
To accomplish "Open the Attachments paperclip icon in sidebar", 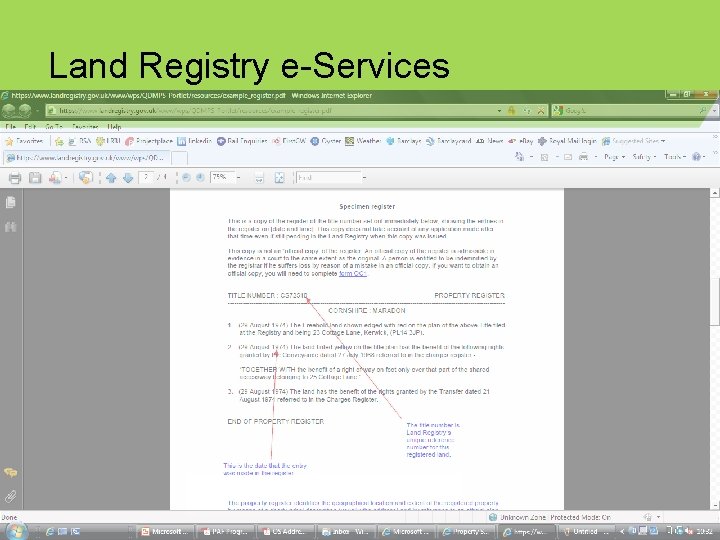I will pyautogui.click(x=11, y=496).
